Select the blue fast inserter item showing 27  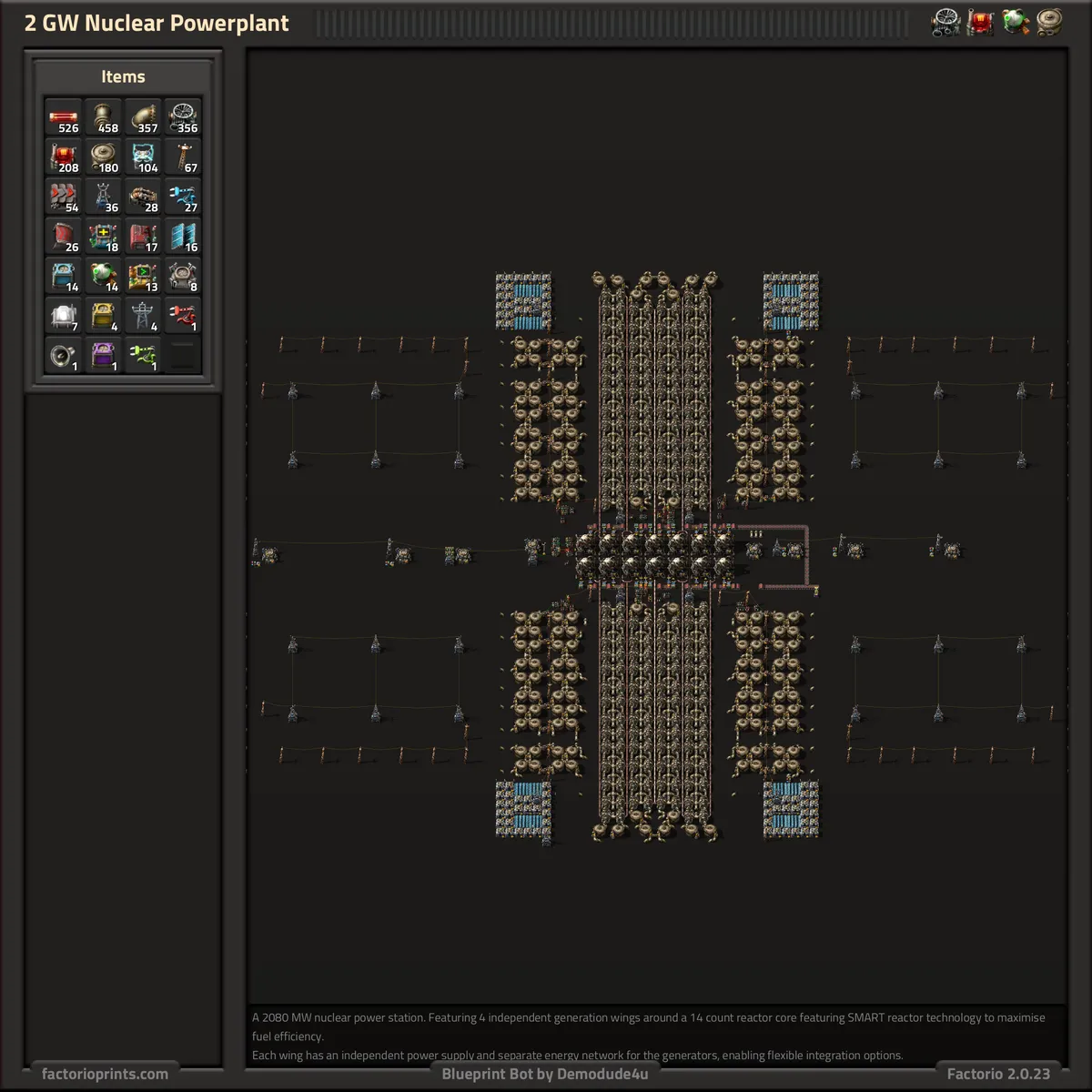click(183, 197)
